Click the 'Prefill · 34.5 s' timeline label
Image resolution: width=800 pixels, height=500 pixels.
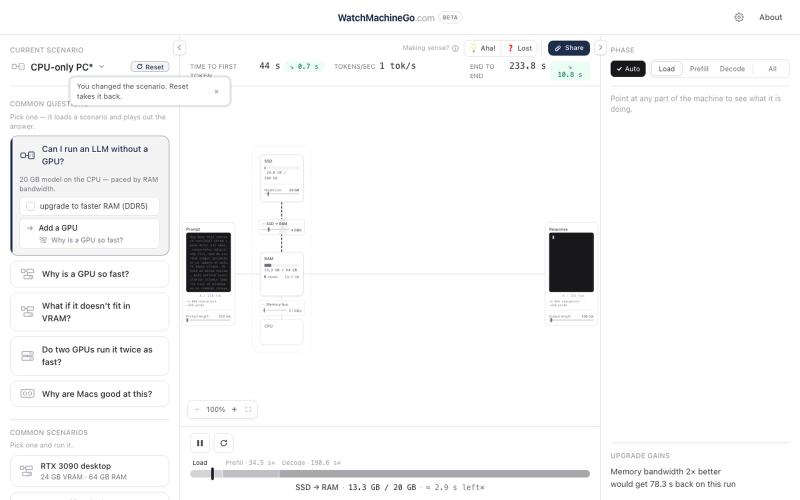tap(250, 463)
